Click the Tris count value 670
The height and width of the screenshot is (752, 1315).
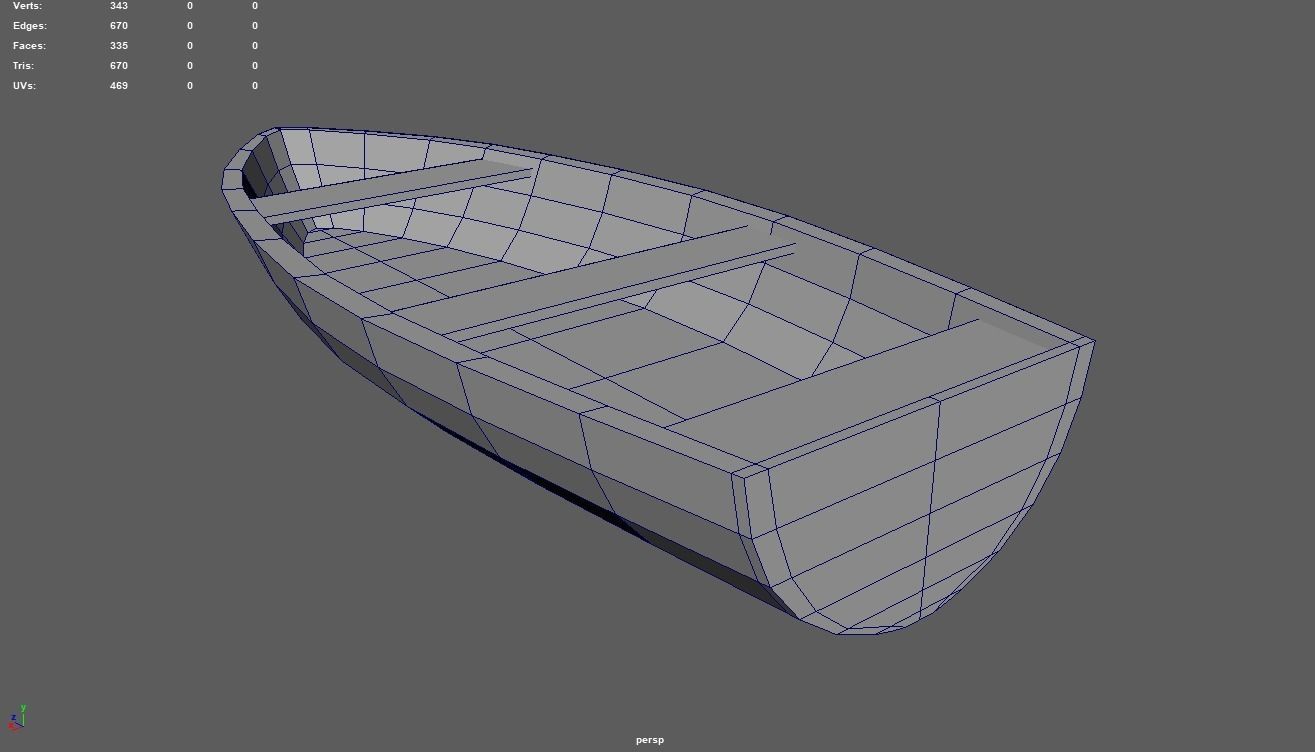[x=119, y=66]
